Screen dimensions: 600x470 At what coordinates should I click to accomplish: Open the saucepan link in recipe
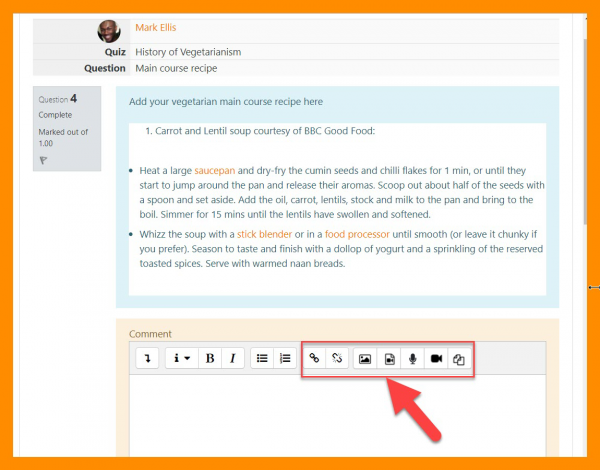point(214,171)
